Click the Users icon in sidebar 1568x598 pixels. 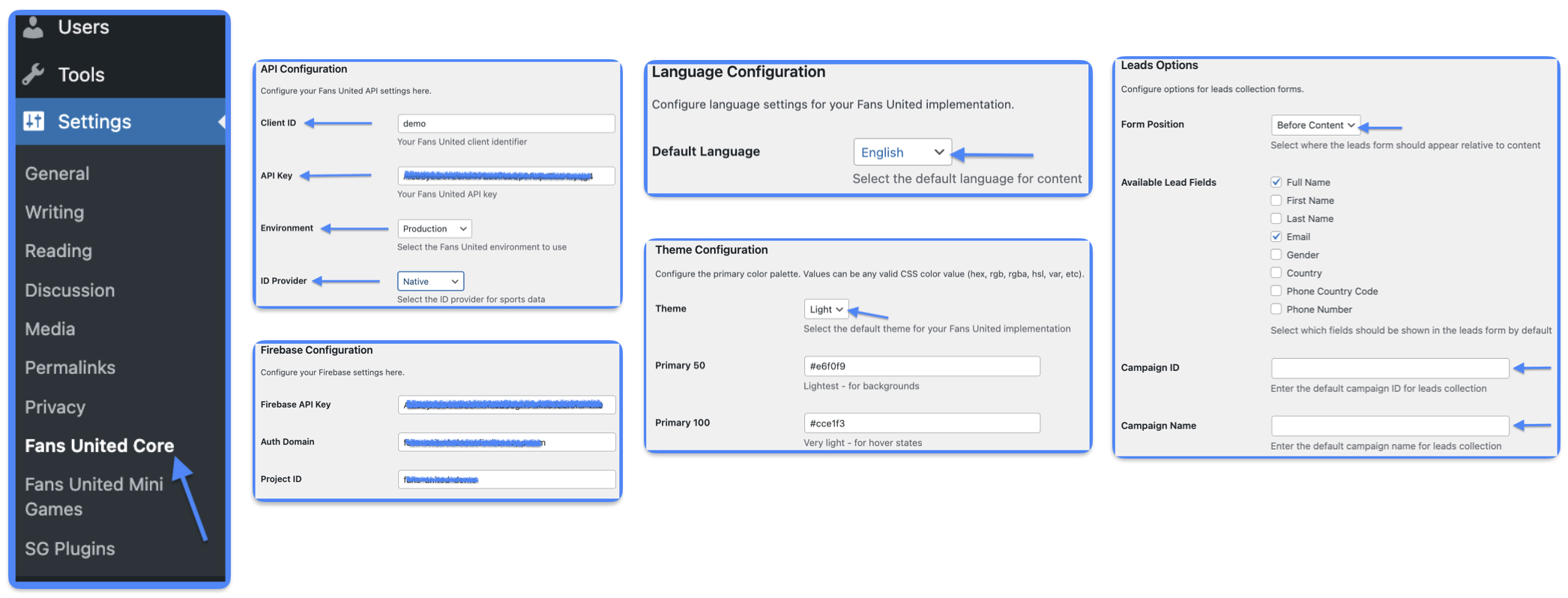33,28
